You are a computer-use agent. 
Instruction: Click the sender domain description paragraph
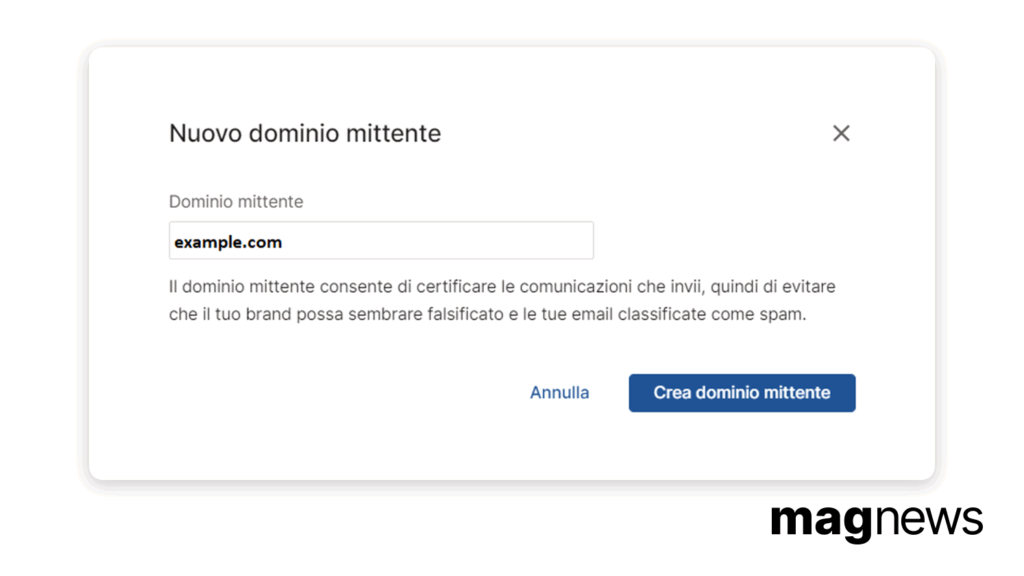pos(502,300)
